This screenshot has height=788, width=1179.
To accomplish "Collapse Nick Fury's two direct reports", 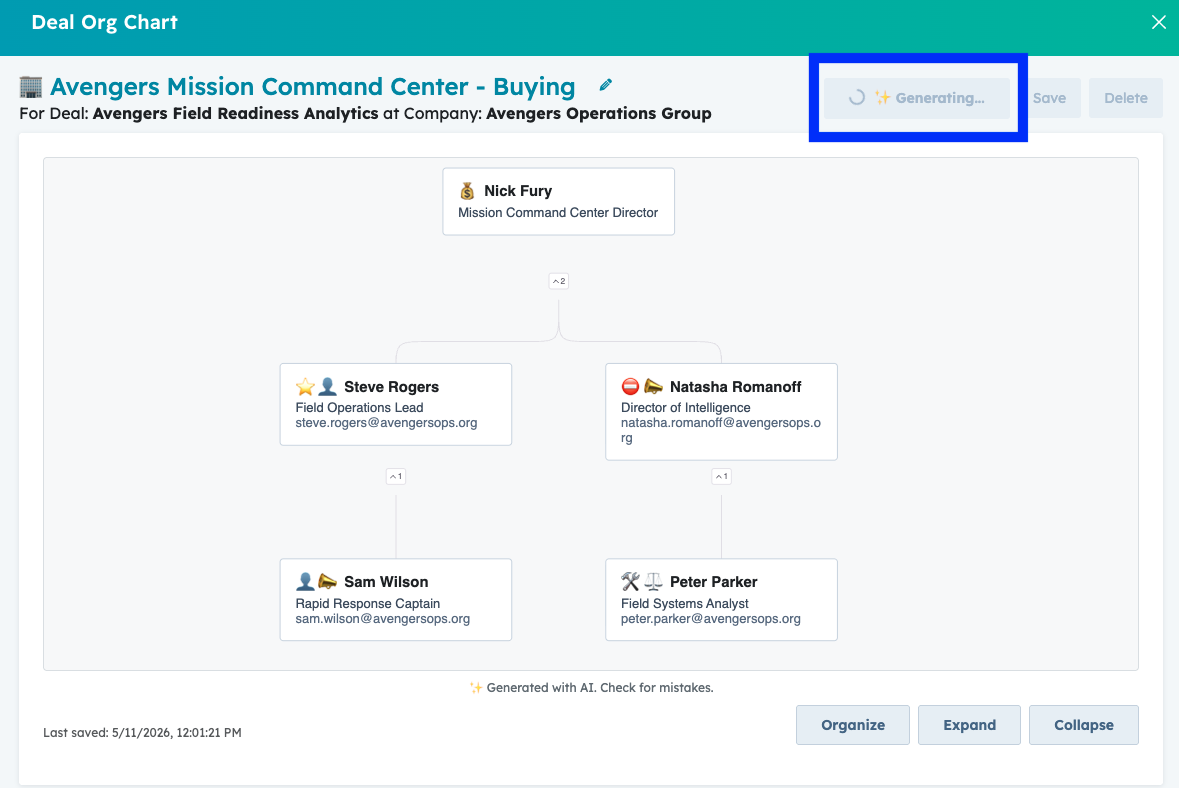I will coord(559,281).
